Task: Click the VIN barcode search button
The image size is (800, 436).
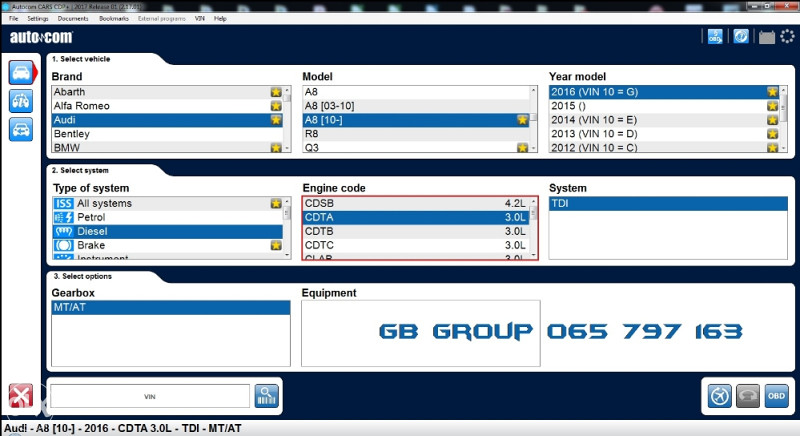Action: (266, 396)
